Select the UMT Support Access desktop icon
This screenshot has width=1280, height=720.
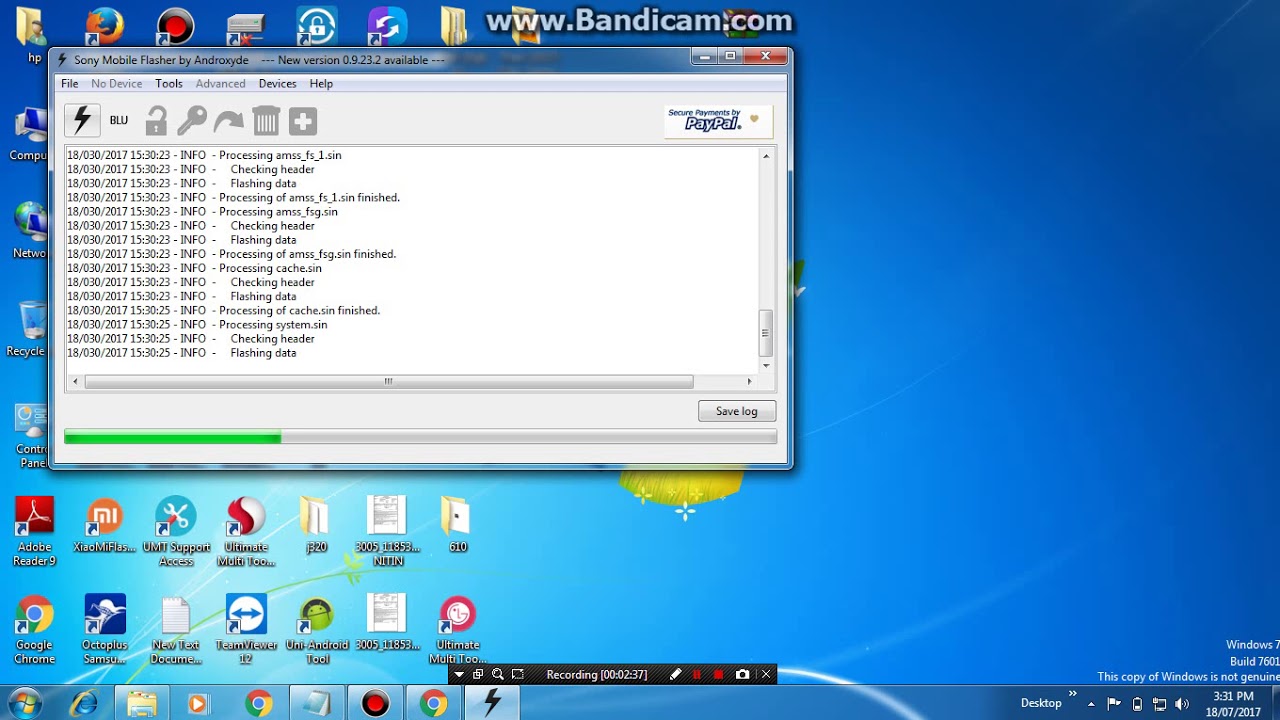[x=176, y=532]
